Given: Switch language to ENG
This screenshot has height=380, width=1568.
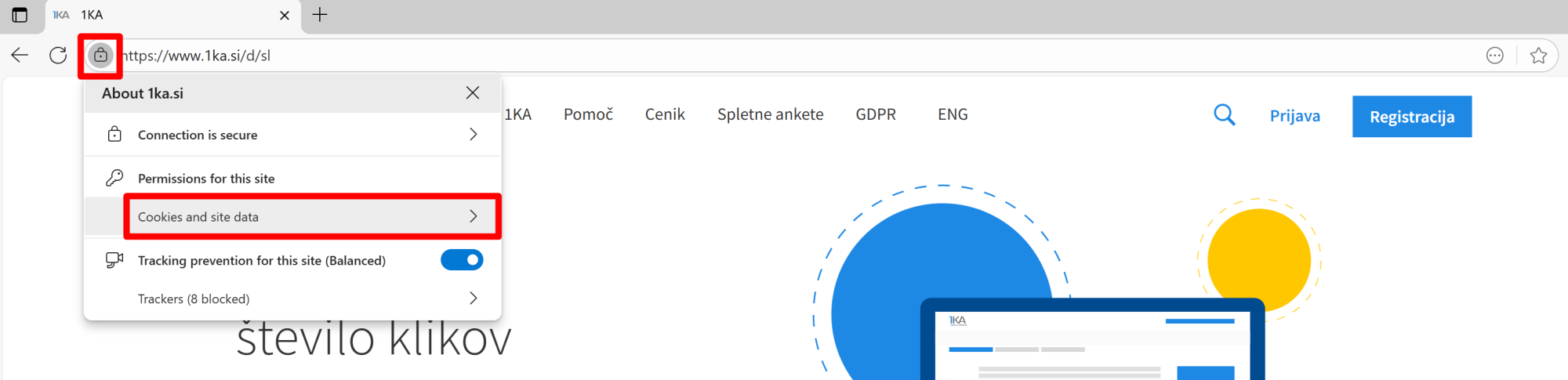Looking at the screenshot, I should (953, 114).
